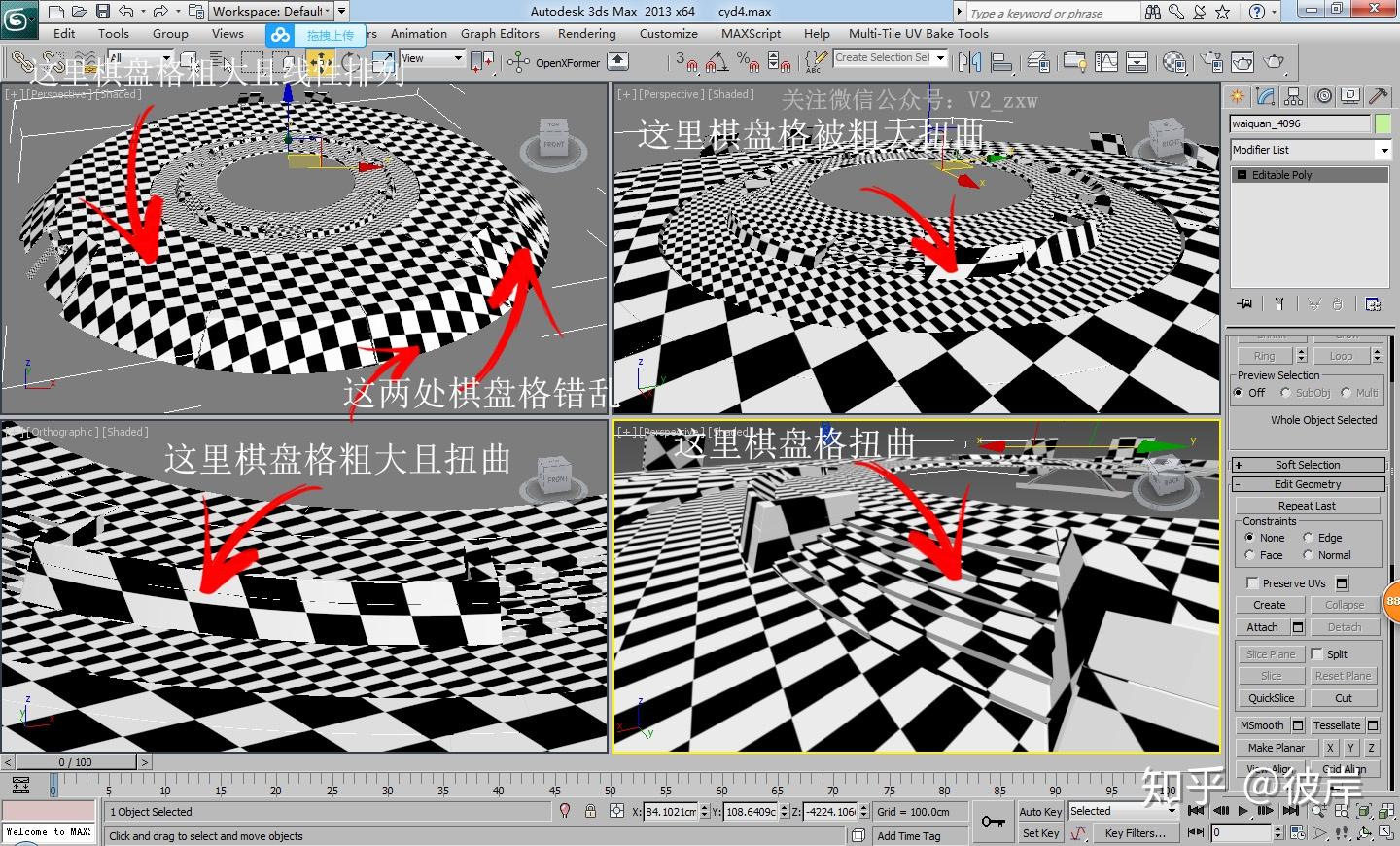Screen dimensions: 1400x846
Task: Open the InfoCenter search binoculars icon
Action: point(1153,12)
